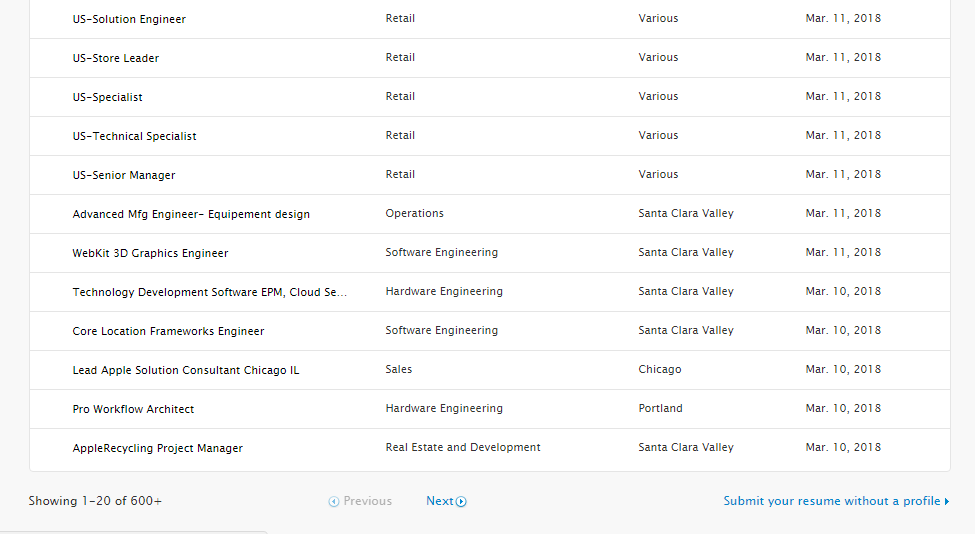Go to Next page of results
This screenshot has width=975, height=534.
pos(440,501)
